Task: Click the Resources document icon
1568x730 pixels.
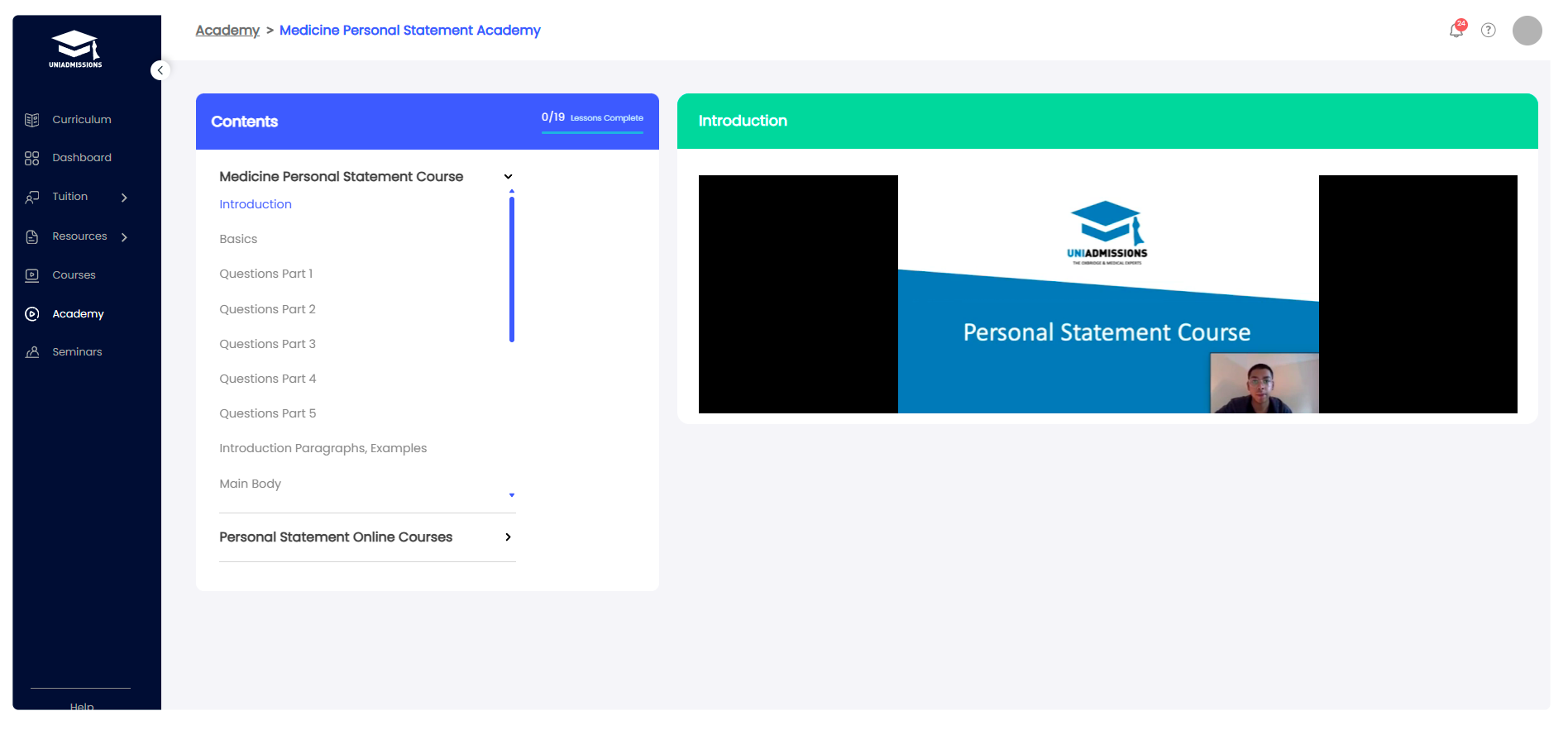Action: point(32,236)
